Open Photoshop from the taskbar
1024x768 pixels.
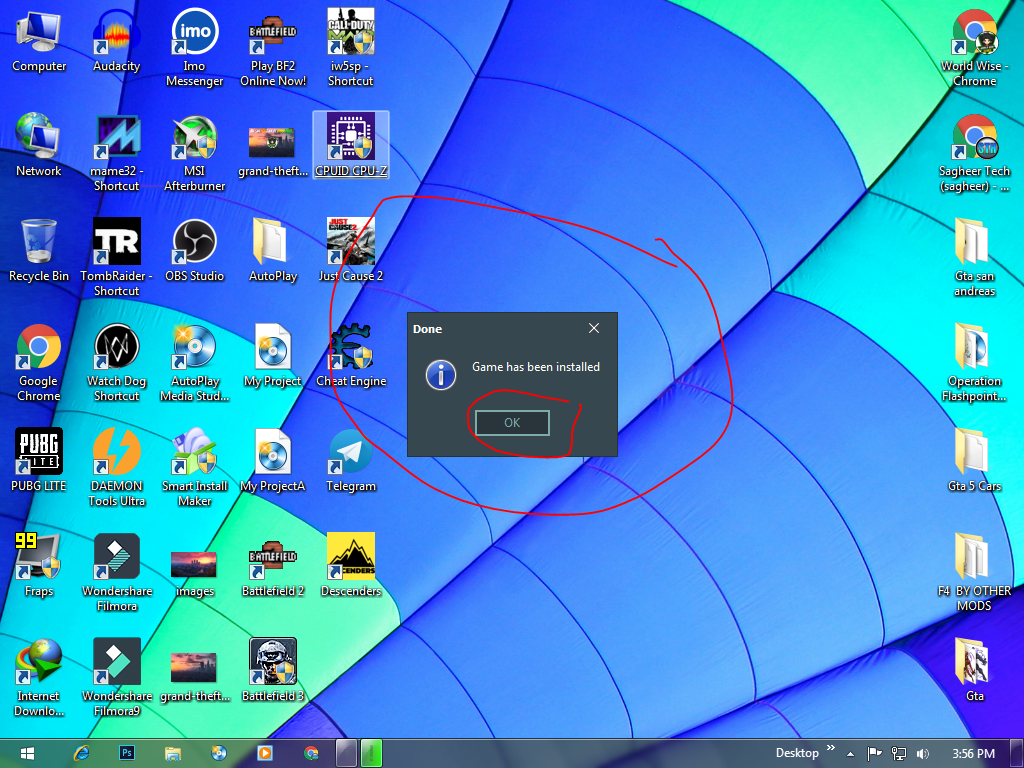click(127, 753)
